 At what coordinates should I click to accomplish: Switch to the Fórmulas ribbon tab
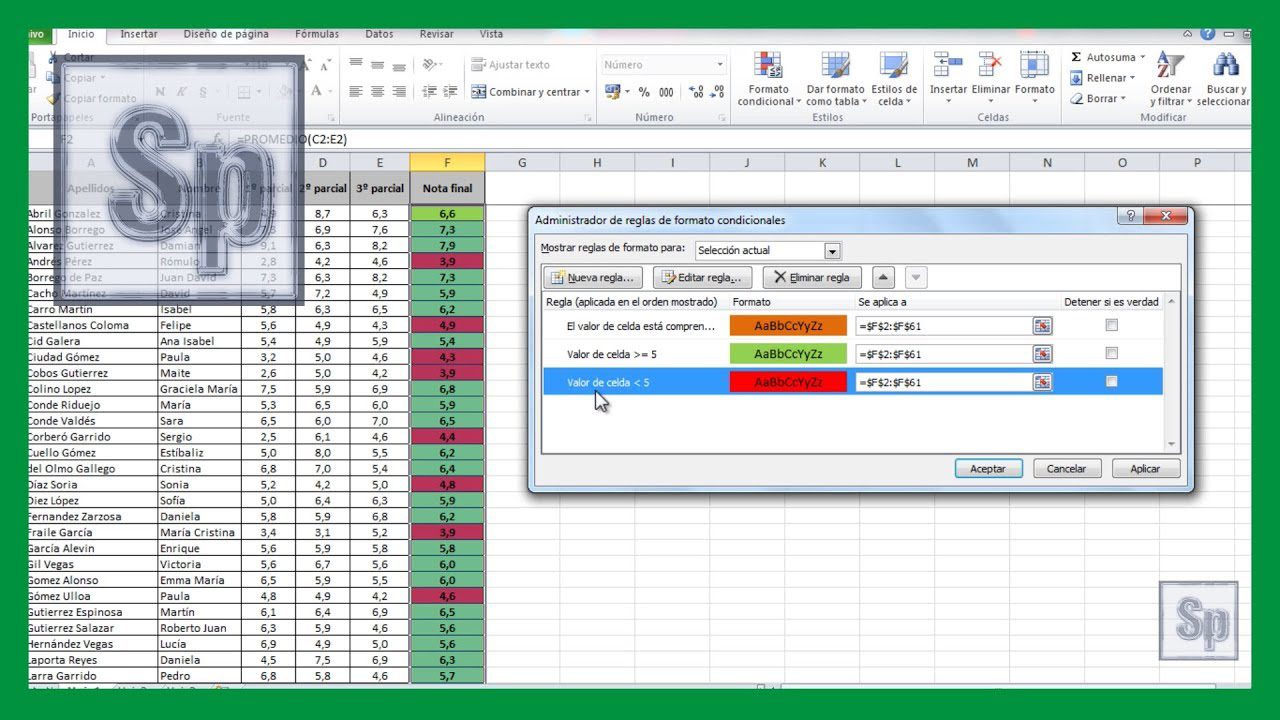pos(316,33)
